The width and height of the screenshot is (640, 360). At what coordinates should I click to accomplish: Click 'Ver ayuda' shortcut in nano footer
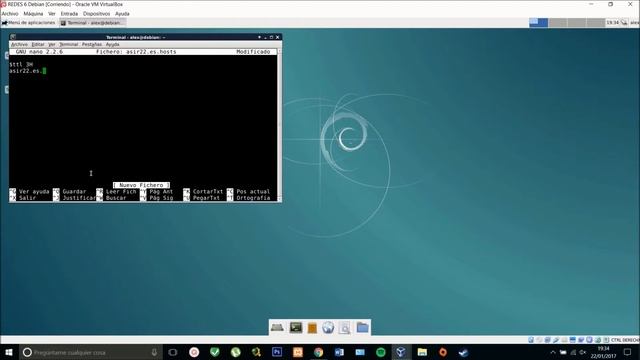click(34, 191)
